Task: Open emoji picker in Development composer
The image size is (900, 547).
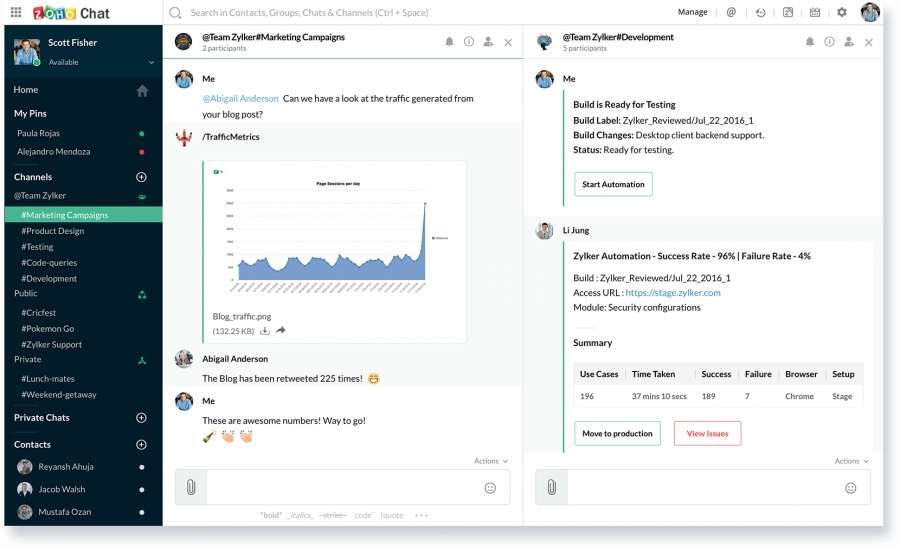Action: [851, 488]
